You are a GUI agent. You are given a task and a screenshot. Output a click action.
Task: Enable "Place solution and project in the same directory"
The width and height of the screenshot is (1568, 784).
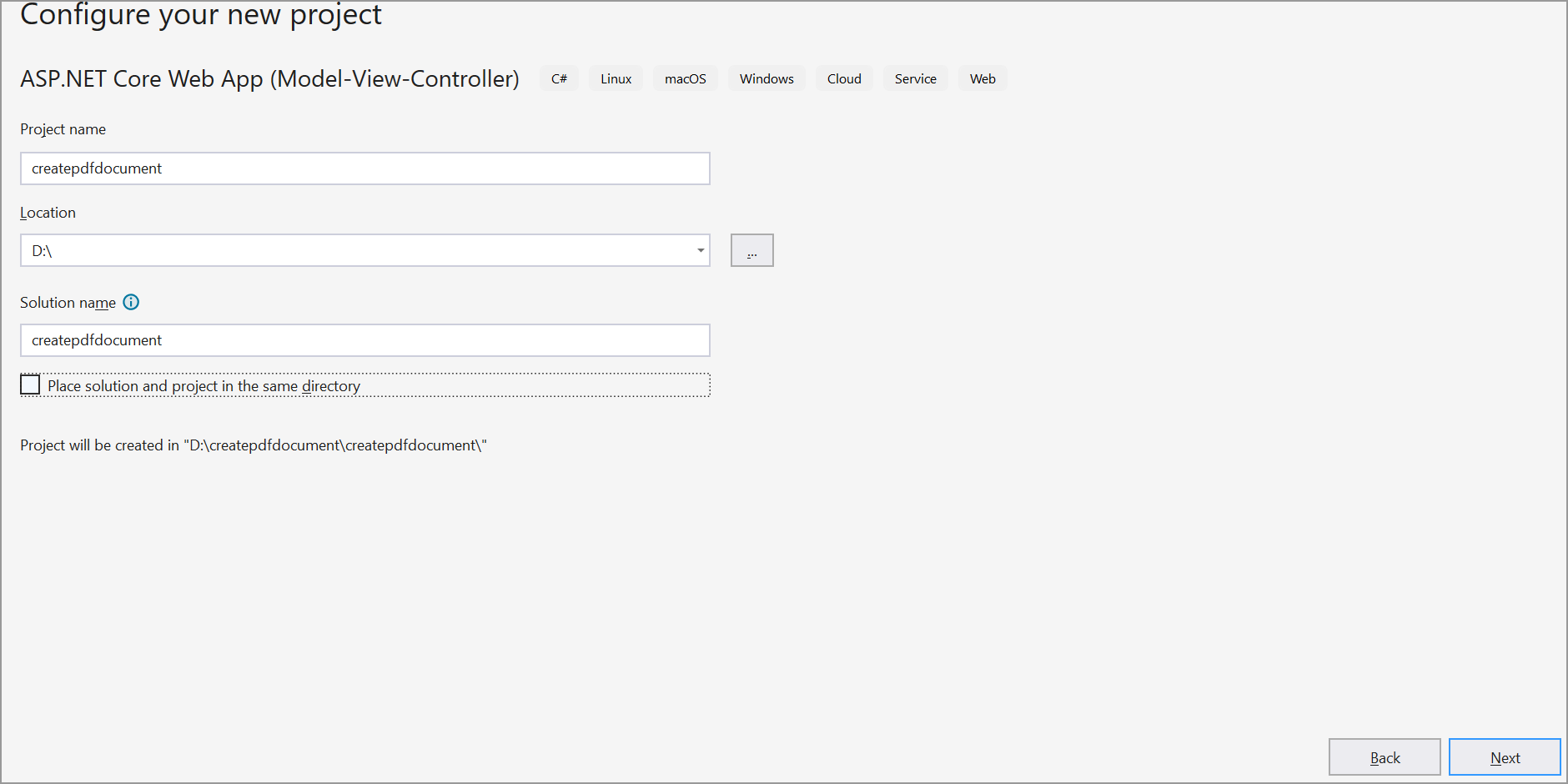point(30,384)
